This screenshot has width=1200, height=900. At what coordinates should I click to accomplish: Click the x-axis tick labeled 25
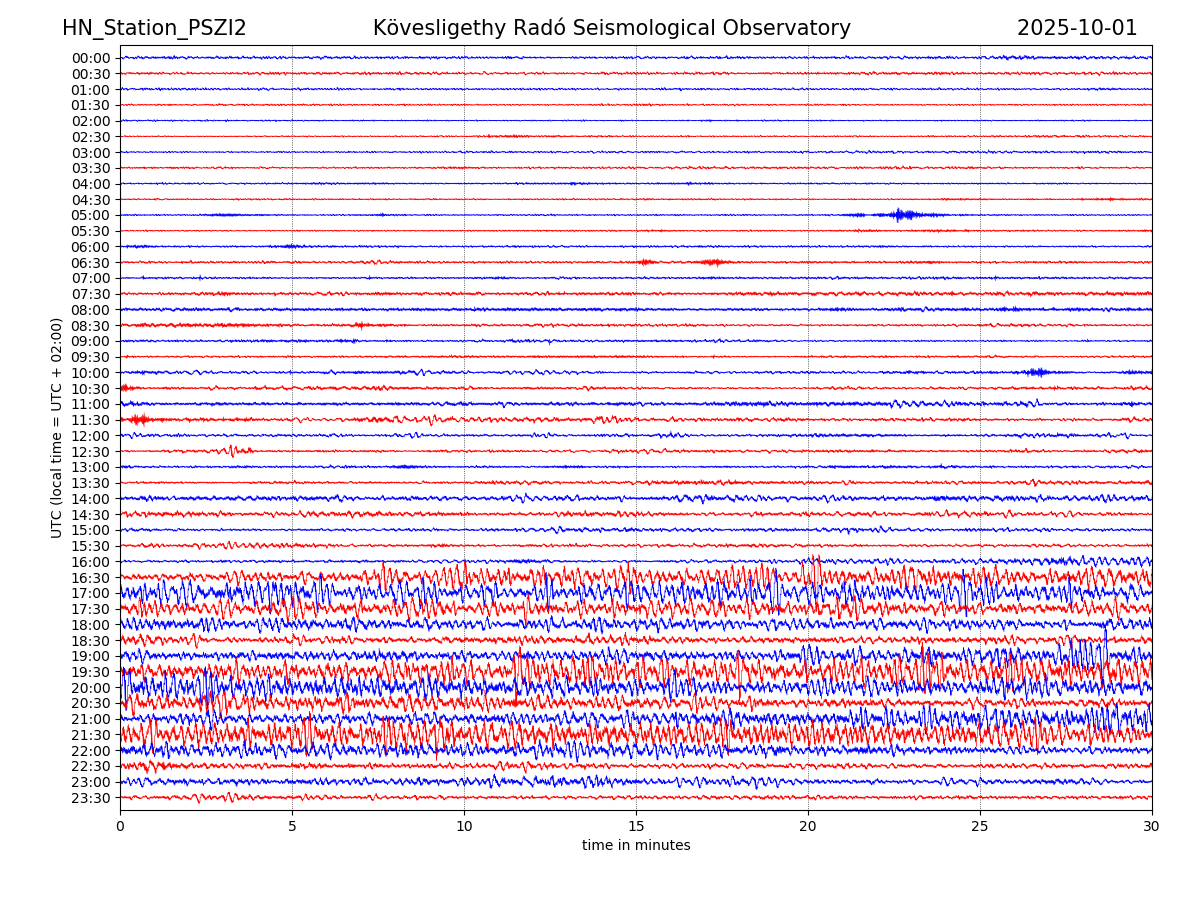click(x=980, y=826)
